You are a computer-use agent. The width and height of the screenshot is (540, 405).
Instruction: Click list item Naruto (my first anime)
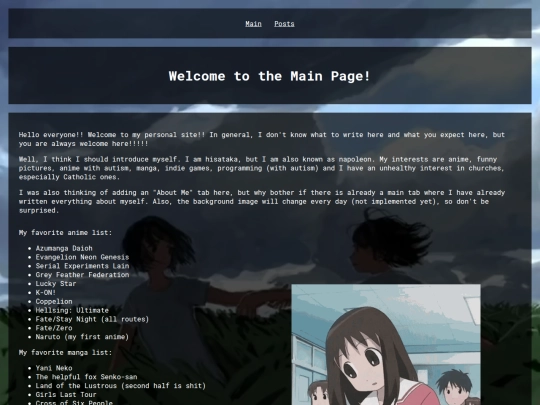click(82, 337)
